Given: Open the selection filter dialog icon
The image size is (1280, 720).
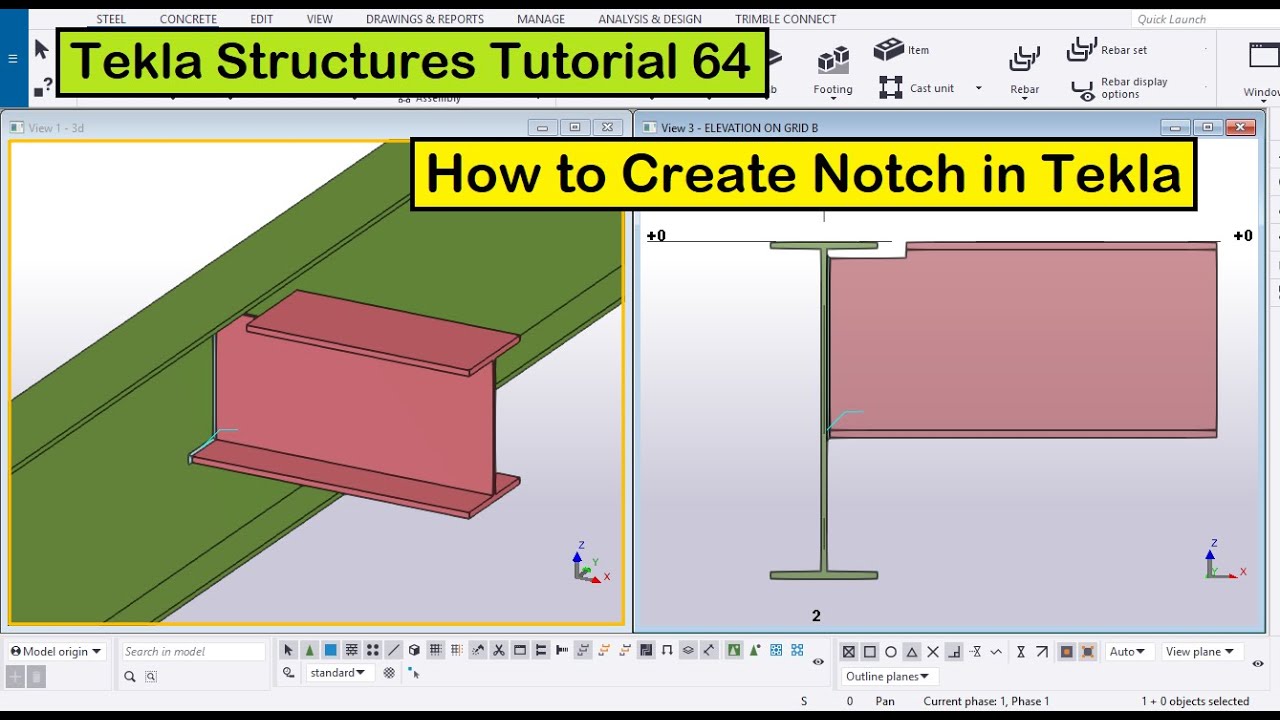Looking at the screenshot, I should pyautogui.click(x=288, y=673).
